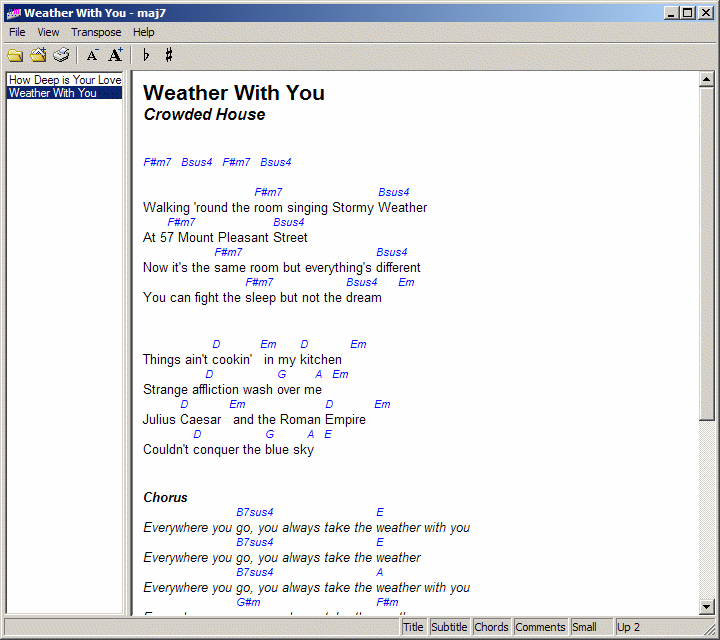Open the Transpose menu
This screenshot has width=720, height=640.
point(96,32)
